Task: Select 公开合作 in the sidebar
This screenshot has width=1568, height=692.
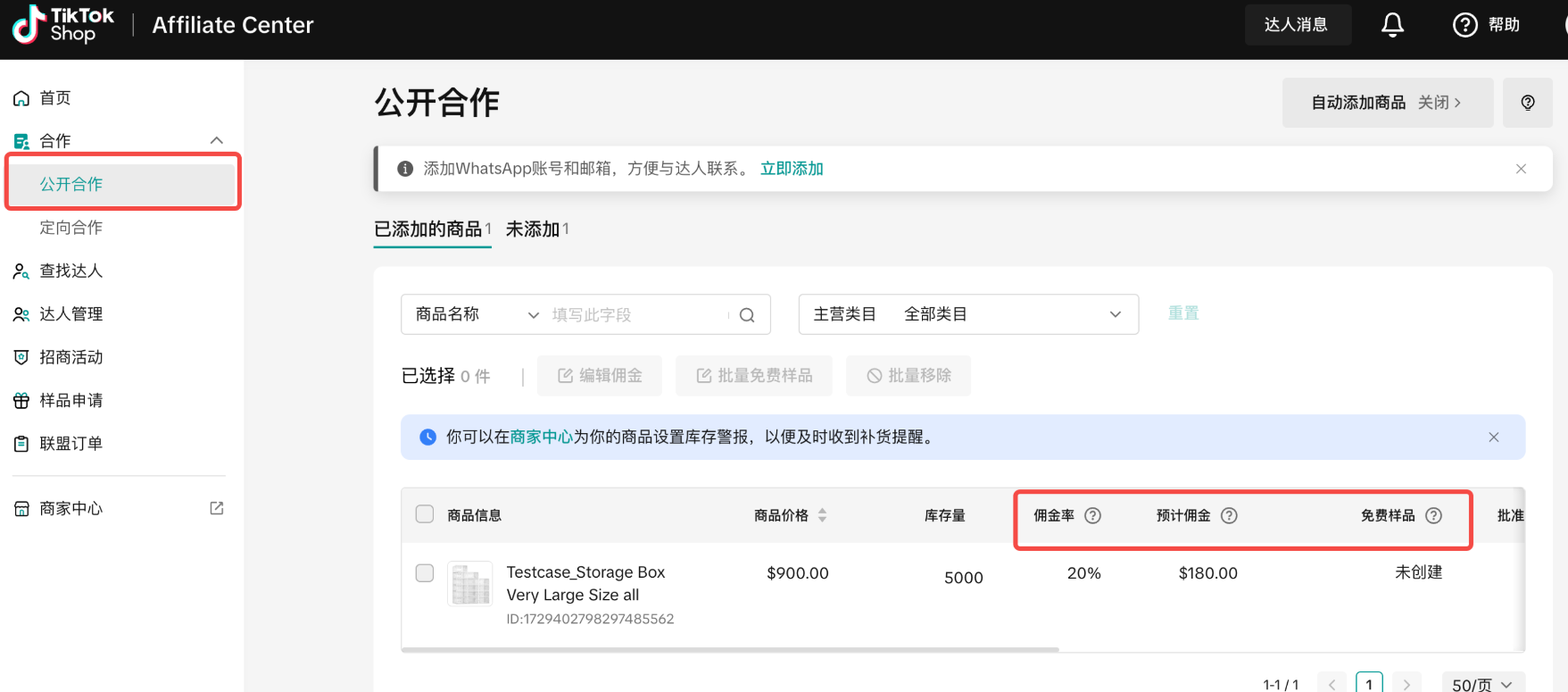Action: pos(123,184)
